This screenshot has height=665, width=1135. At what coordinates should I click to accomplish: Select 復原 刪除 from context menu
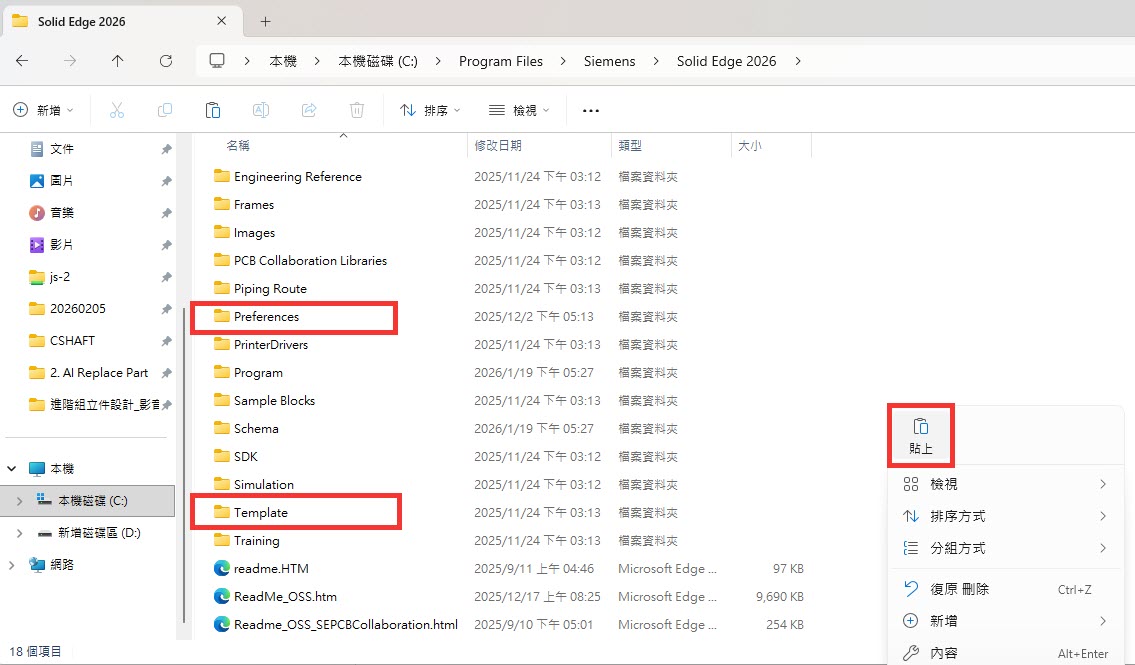(960, 589)
